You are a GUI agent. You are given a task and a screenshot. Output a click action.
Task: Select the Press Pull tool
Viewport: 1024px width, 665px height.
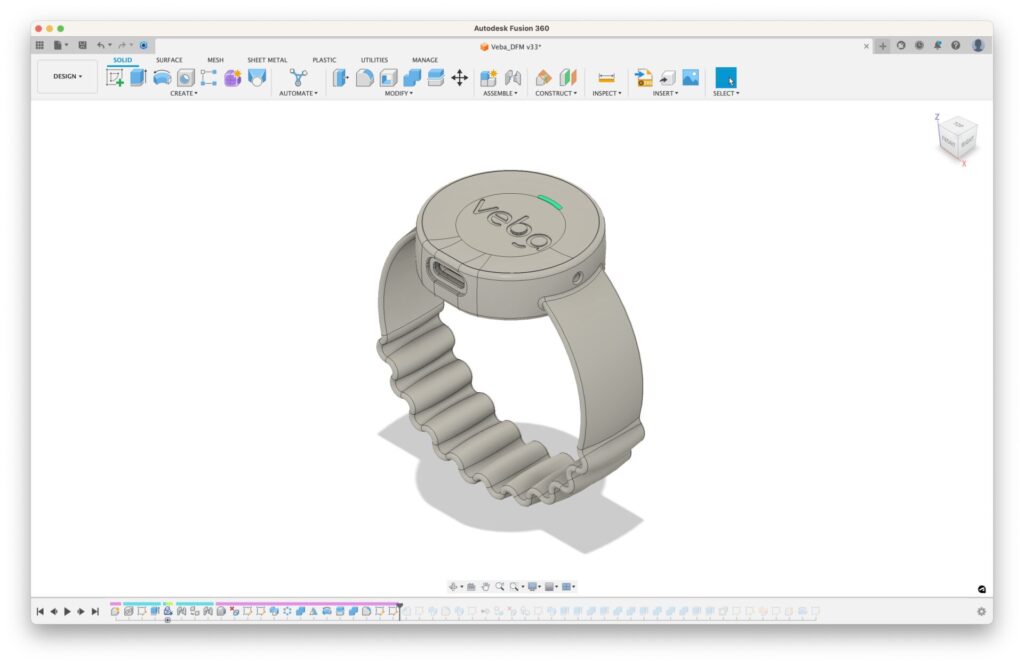pyautogui.click(x=340, y=78)
